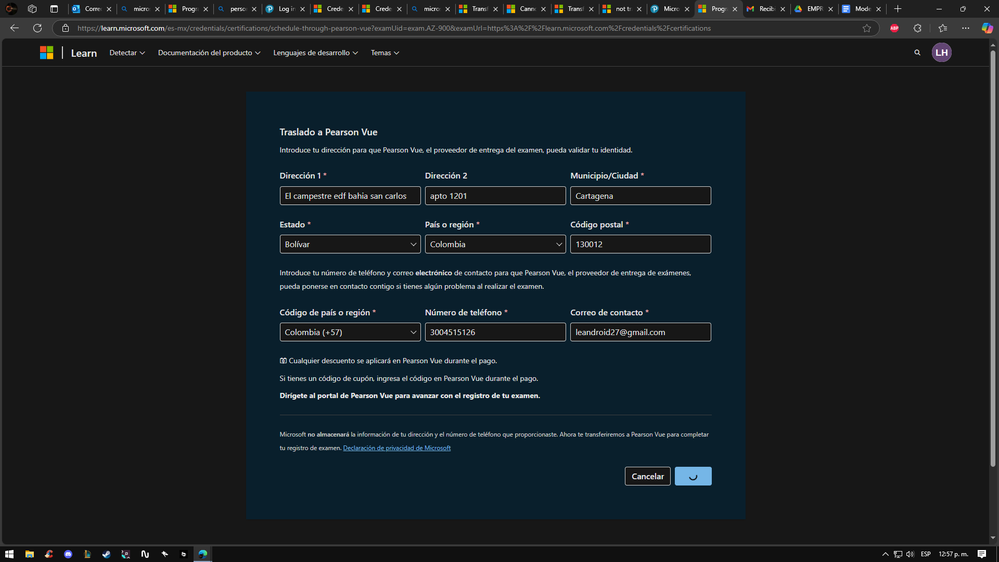
Task: Open File Explorer from the taskbar
Action: 29,554
